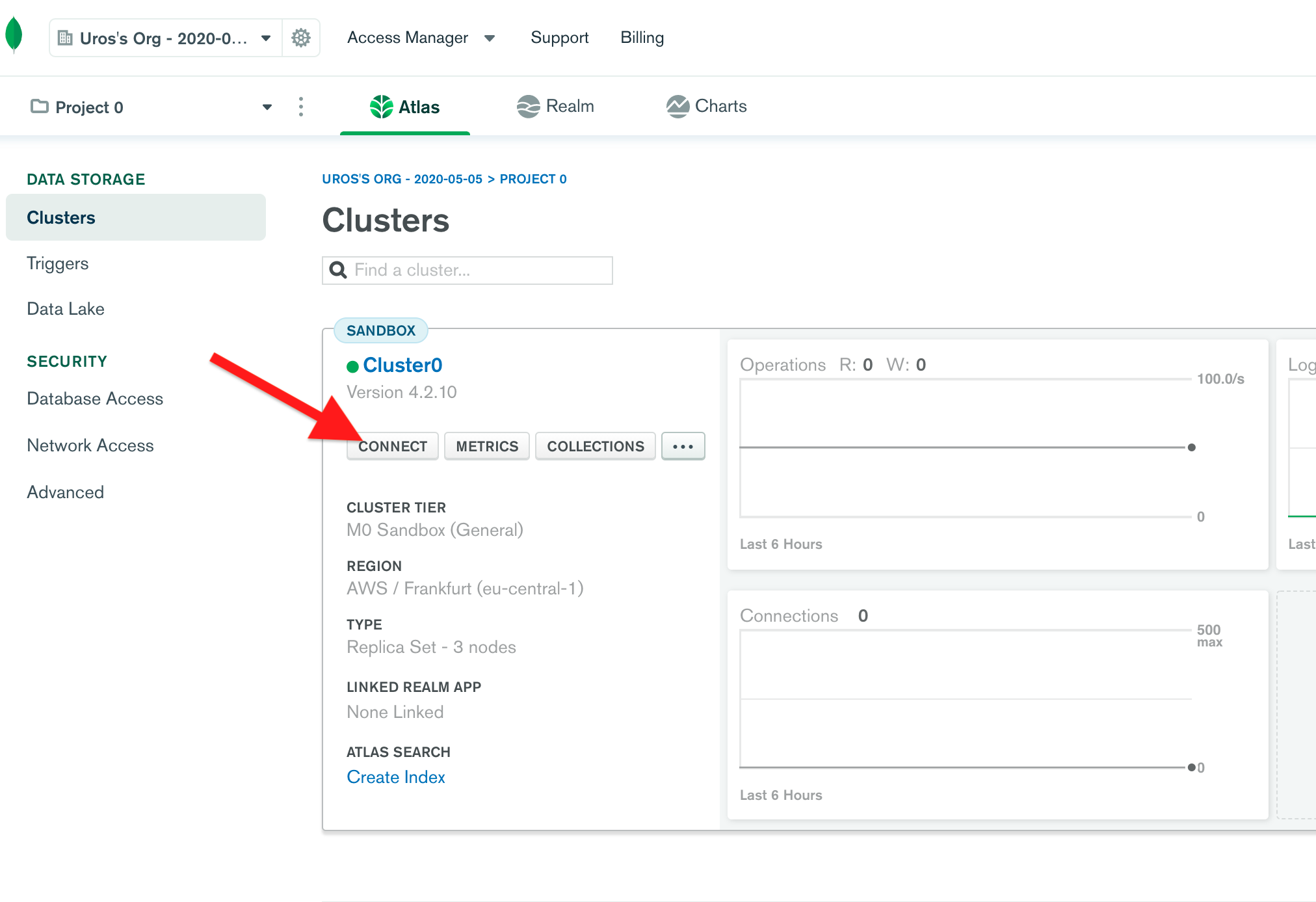Open Data Lake in the sidebar
This screenshot has height=902, width=1316.
pos(66,309)
